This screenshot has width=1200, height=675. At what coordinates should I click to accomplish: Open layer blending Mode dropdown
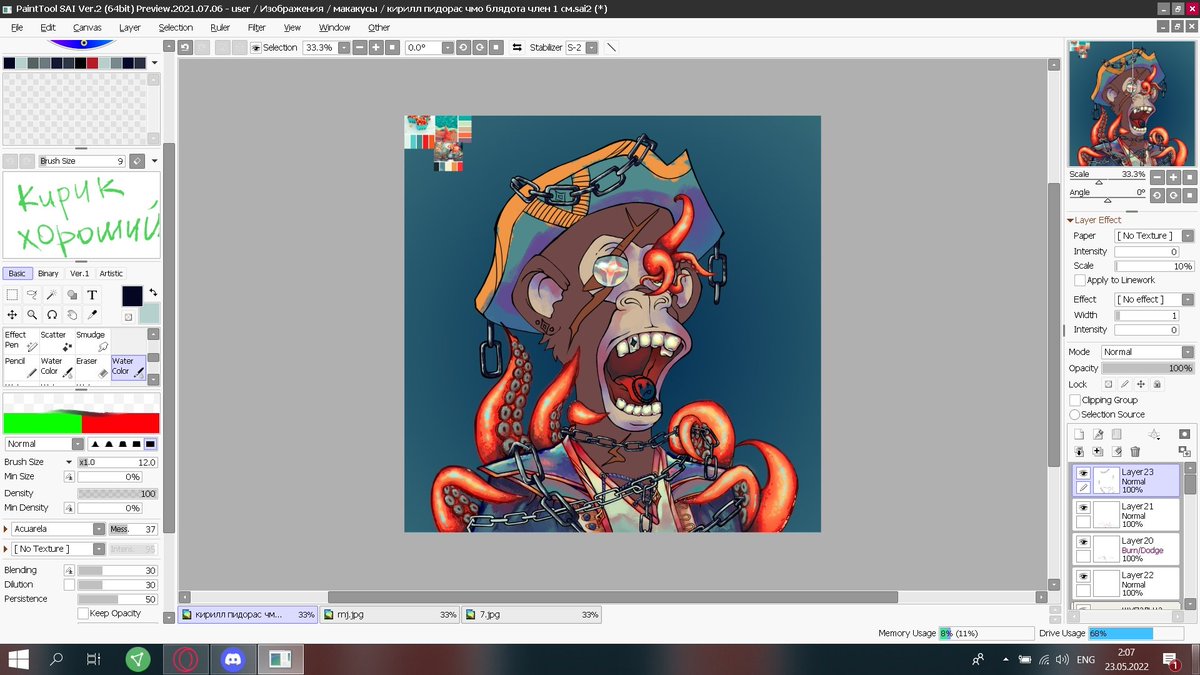click(1187, 352)
